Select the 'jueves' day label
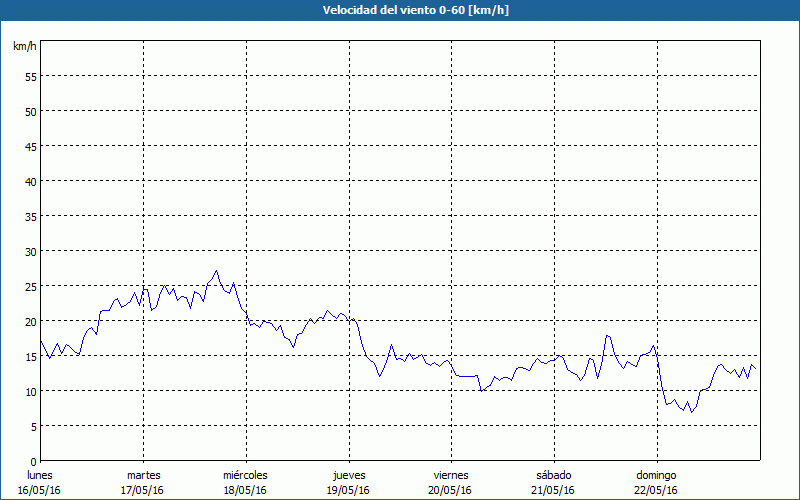800x500 pixels. (x=348, y=474)
